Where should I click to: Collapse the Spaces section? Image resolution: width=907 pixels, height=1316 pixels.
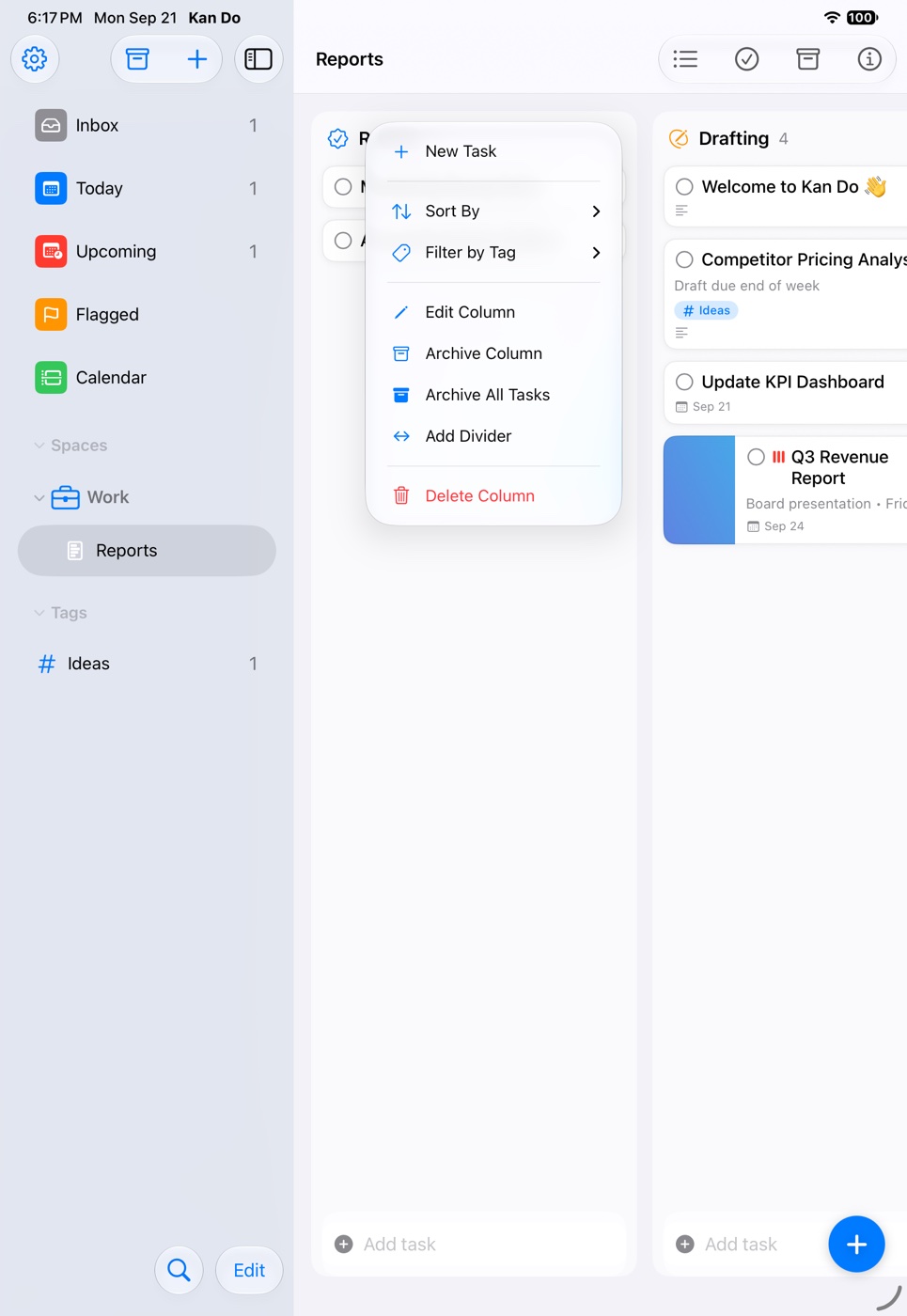pyautogui.click(x=39, y=446)
